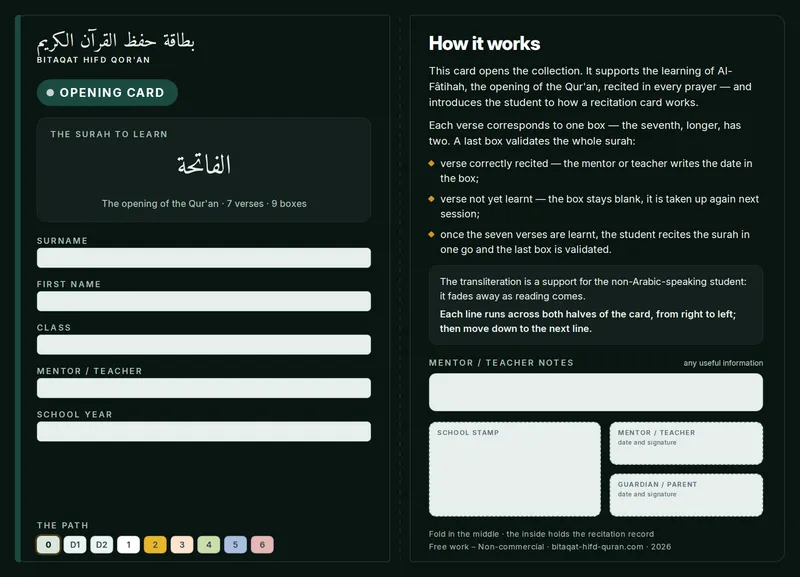
Task: Select the orange path step 2
Action: click(155, 544)
